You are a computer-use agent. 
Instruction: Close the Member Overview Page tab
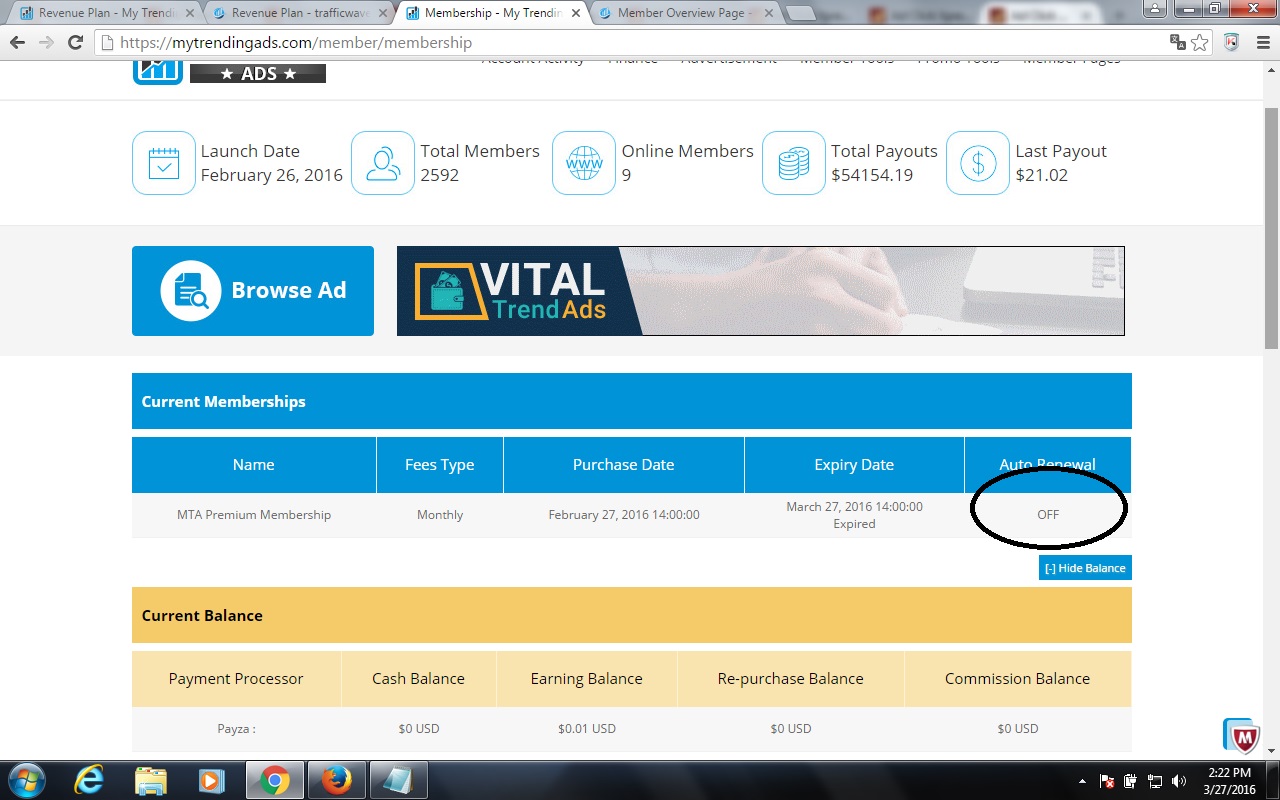point(768,13)
